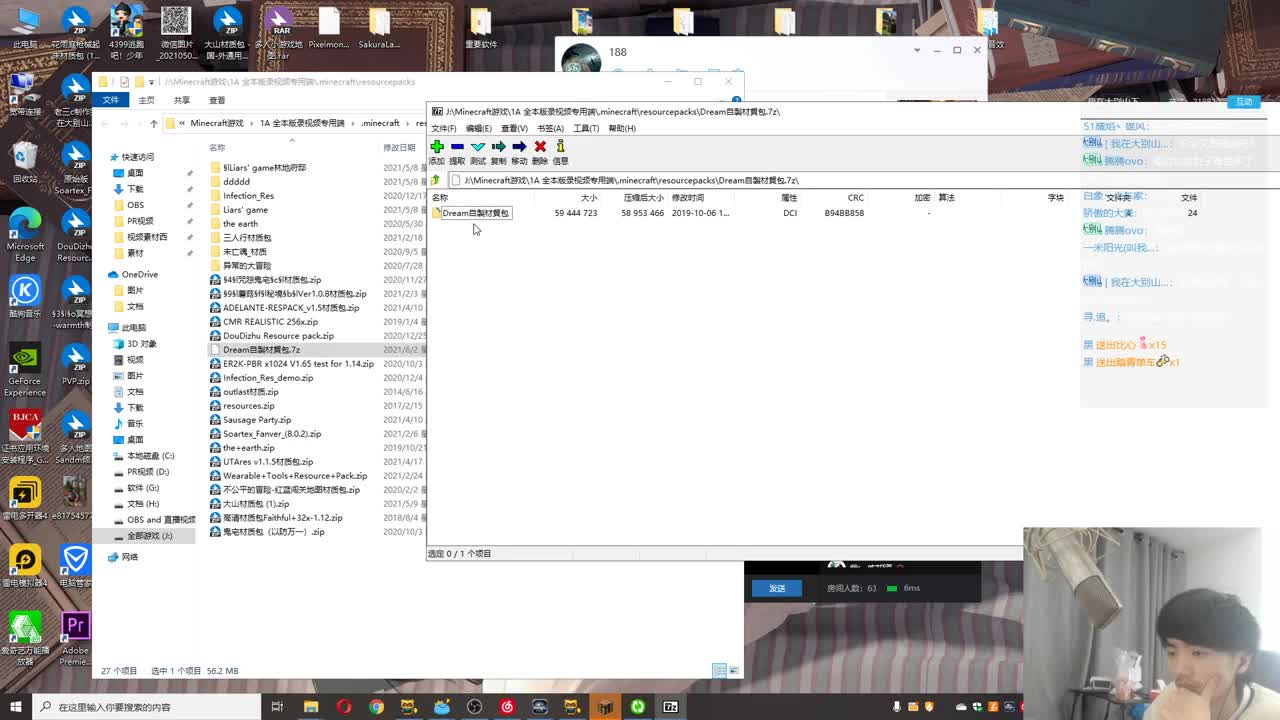
Task: Click the Move (移动) icon in 7-Zip toolbar
Action: 519,146
